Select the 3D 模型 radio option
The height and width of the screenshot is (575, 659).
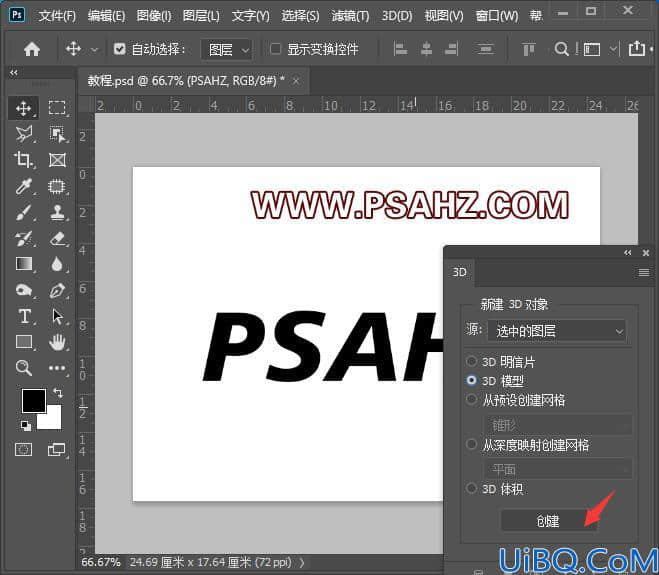pos(472,380)
